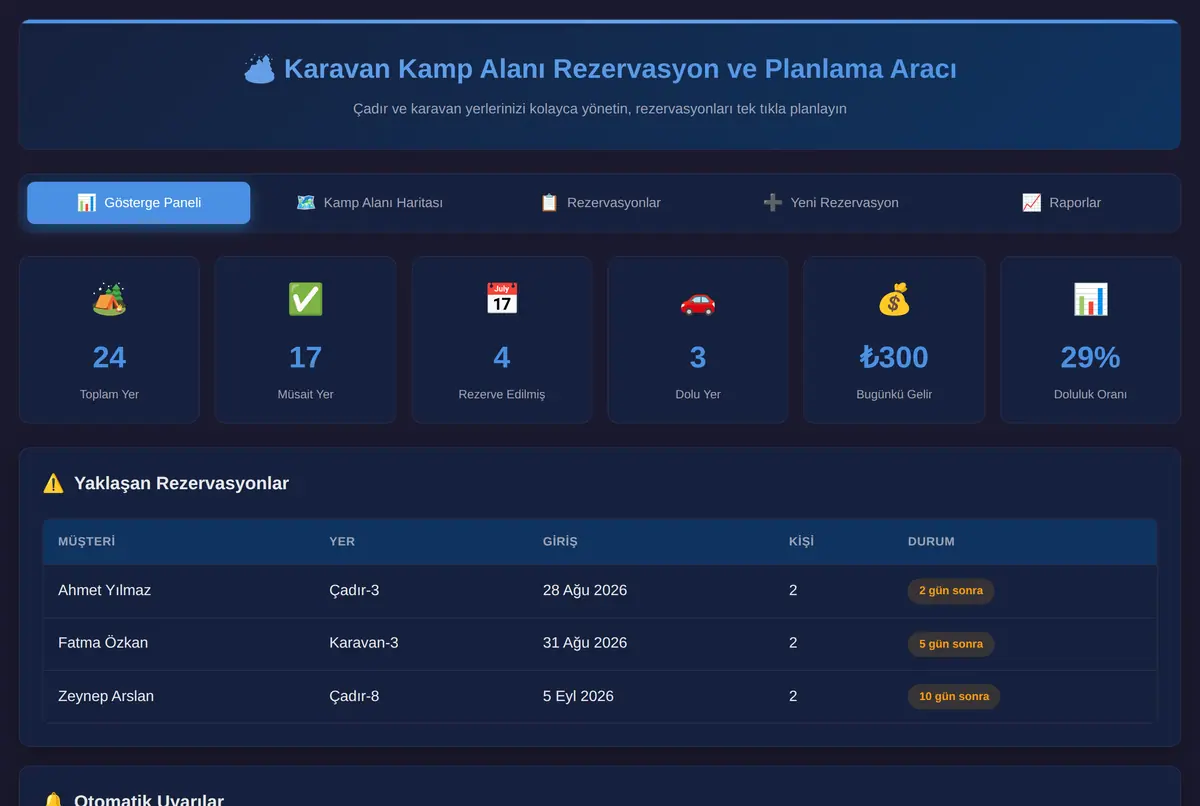
Task: Switch to Kamp Alanı Haritası tab
Action: 369,203
